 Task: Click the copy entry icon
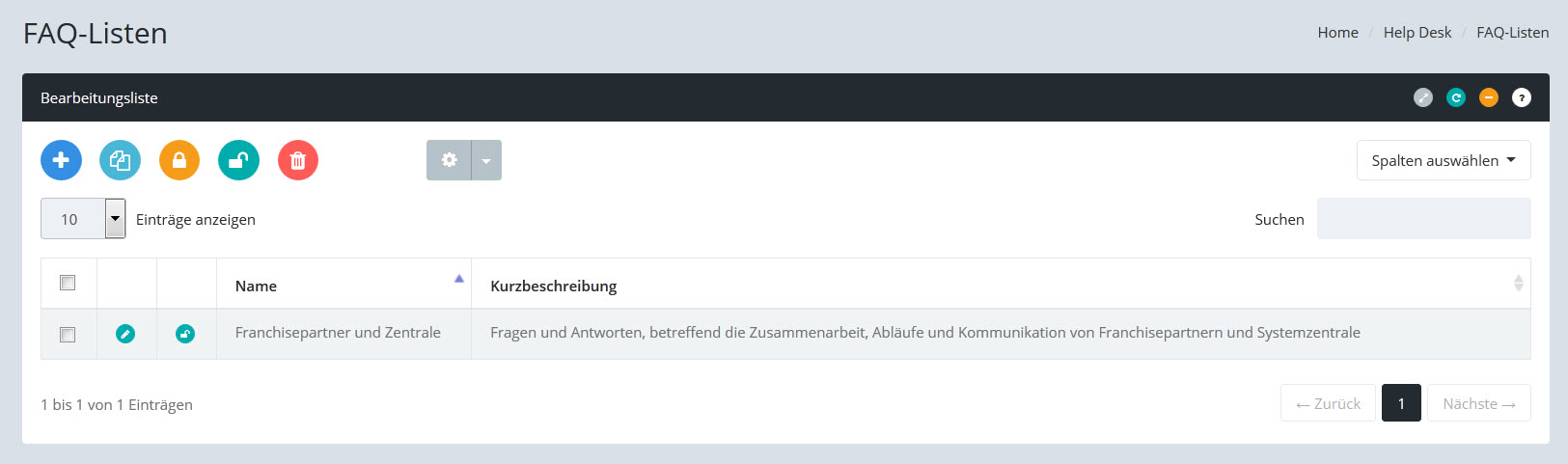coord(120,160)
